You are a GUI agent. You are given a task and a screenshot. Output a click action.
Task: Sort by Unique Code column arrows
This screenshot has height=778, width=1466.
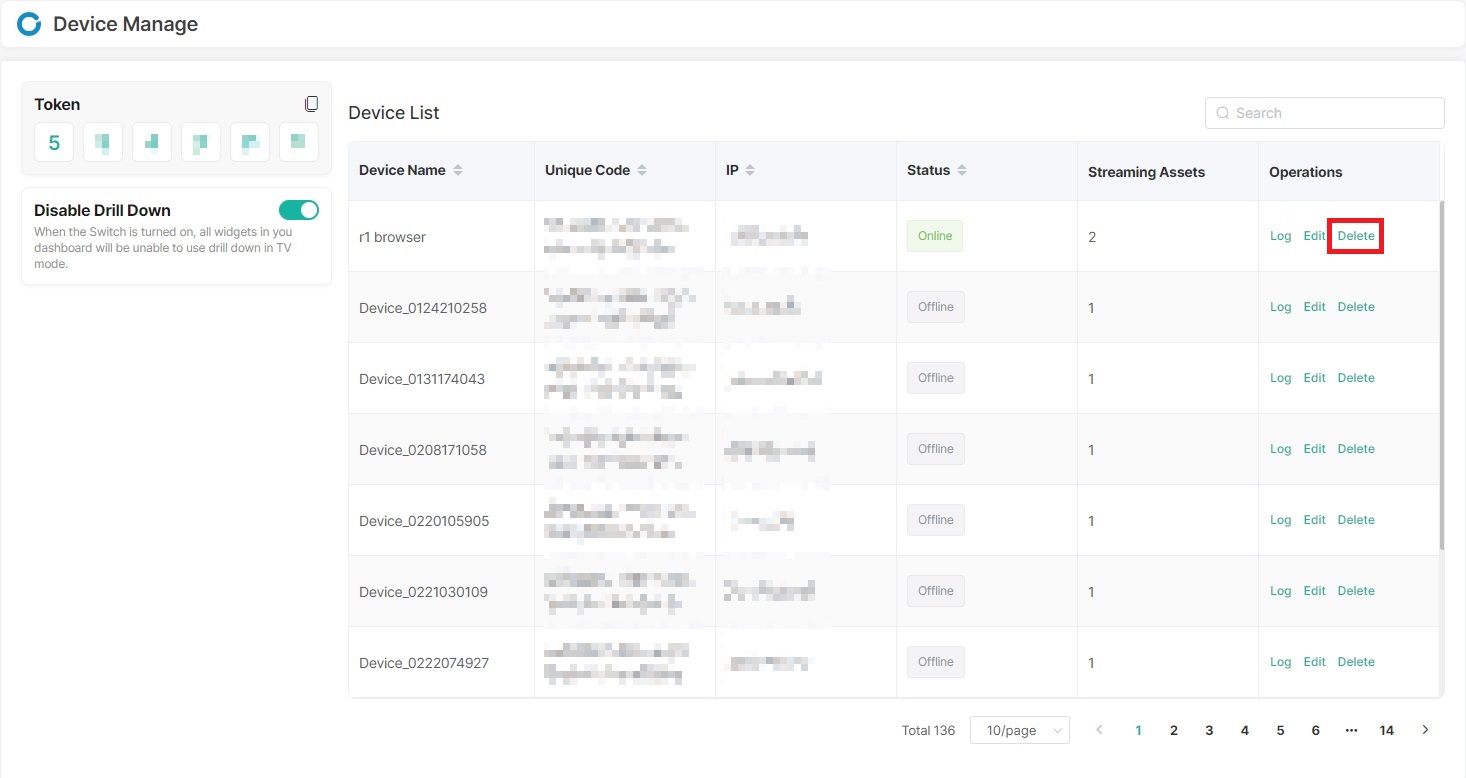[642, 171]
